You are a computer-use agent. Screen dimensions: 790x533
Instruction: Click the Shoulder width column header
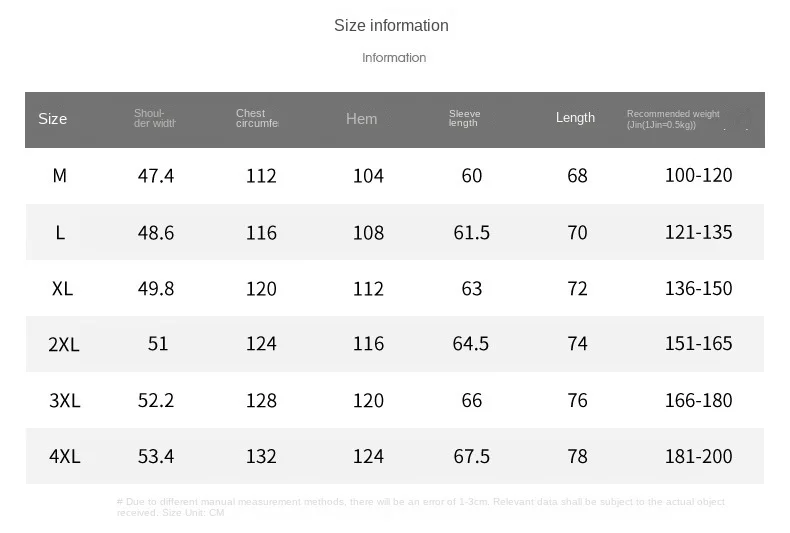click(155, 118)
